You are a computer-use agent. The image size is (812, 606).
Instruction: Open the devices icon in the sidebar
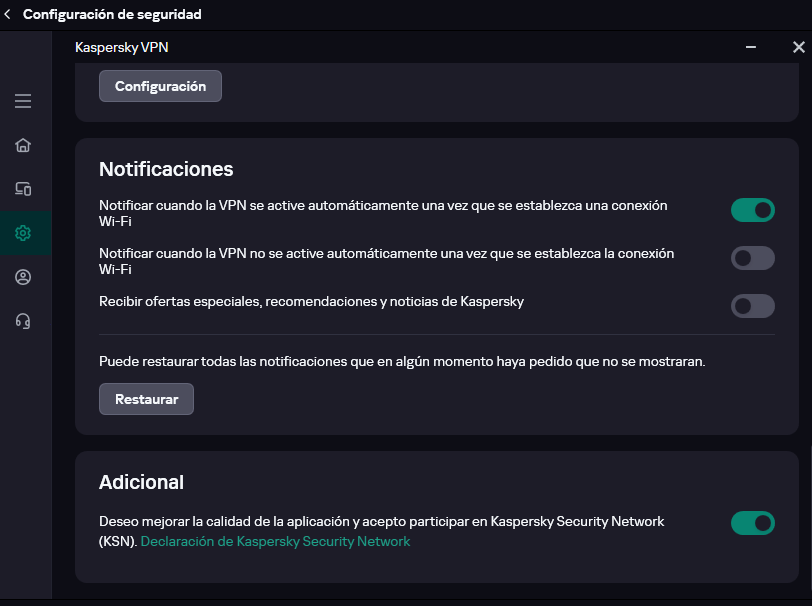tap(23, 189)
